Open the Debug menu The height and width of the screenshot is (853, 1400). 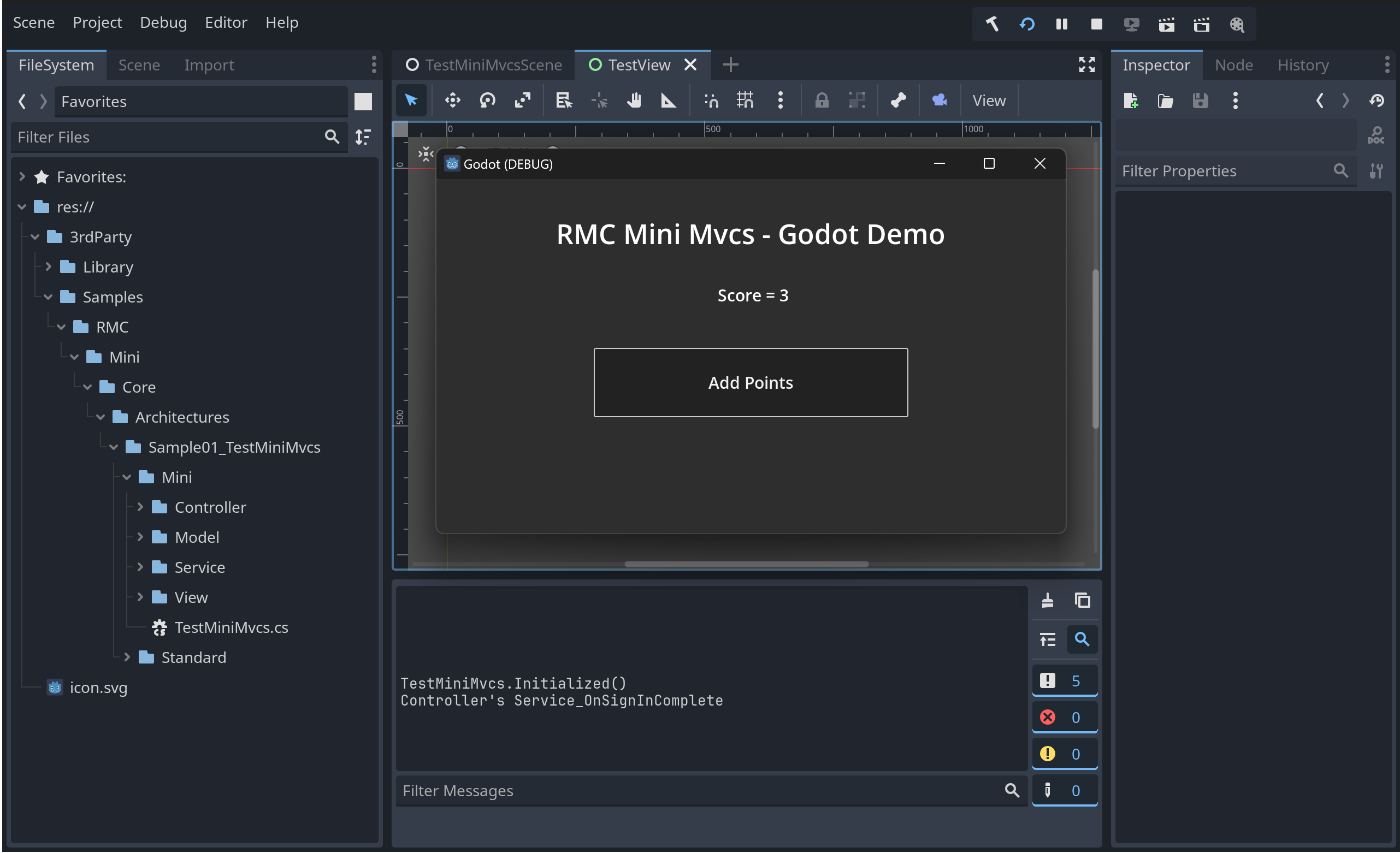[163, 22]
